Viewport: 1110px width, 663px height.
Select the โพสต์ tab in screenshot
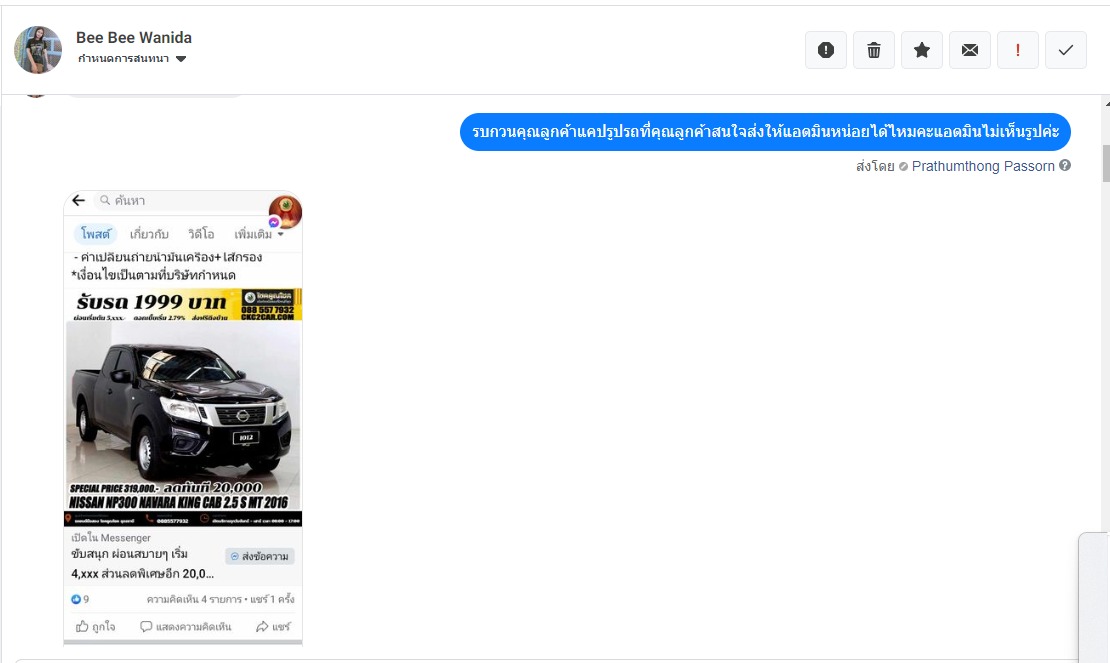[x=96, y=234]
